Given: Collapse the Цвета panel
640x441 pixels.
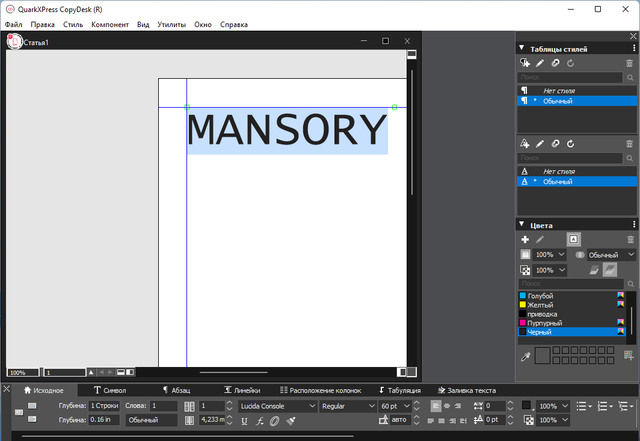Looking at the screenshot, I should 521,225.
